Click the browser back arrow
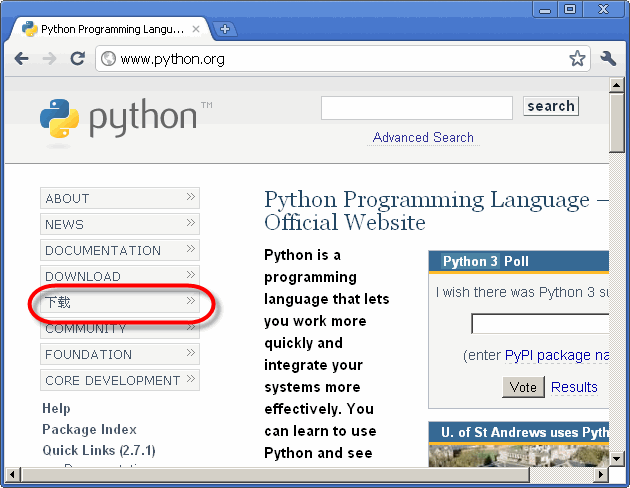The height and width of the screenshot is (488, 630). [x=21, y=59]
